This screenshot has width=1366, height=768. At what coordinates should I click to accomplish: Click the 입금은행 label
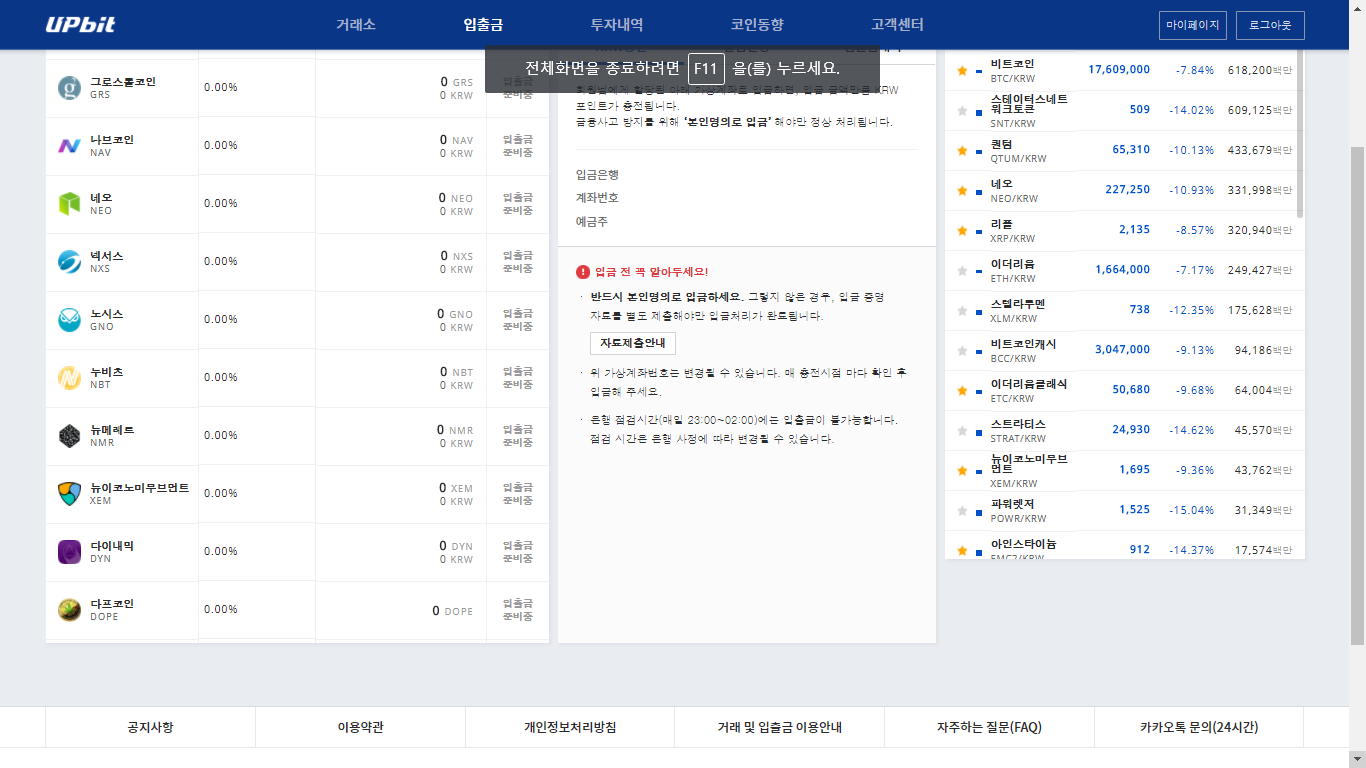pos(598,175)
